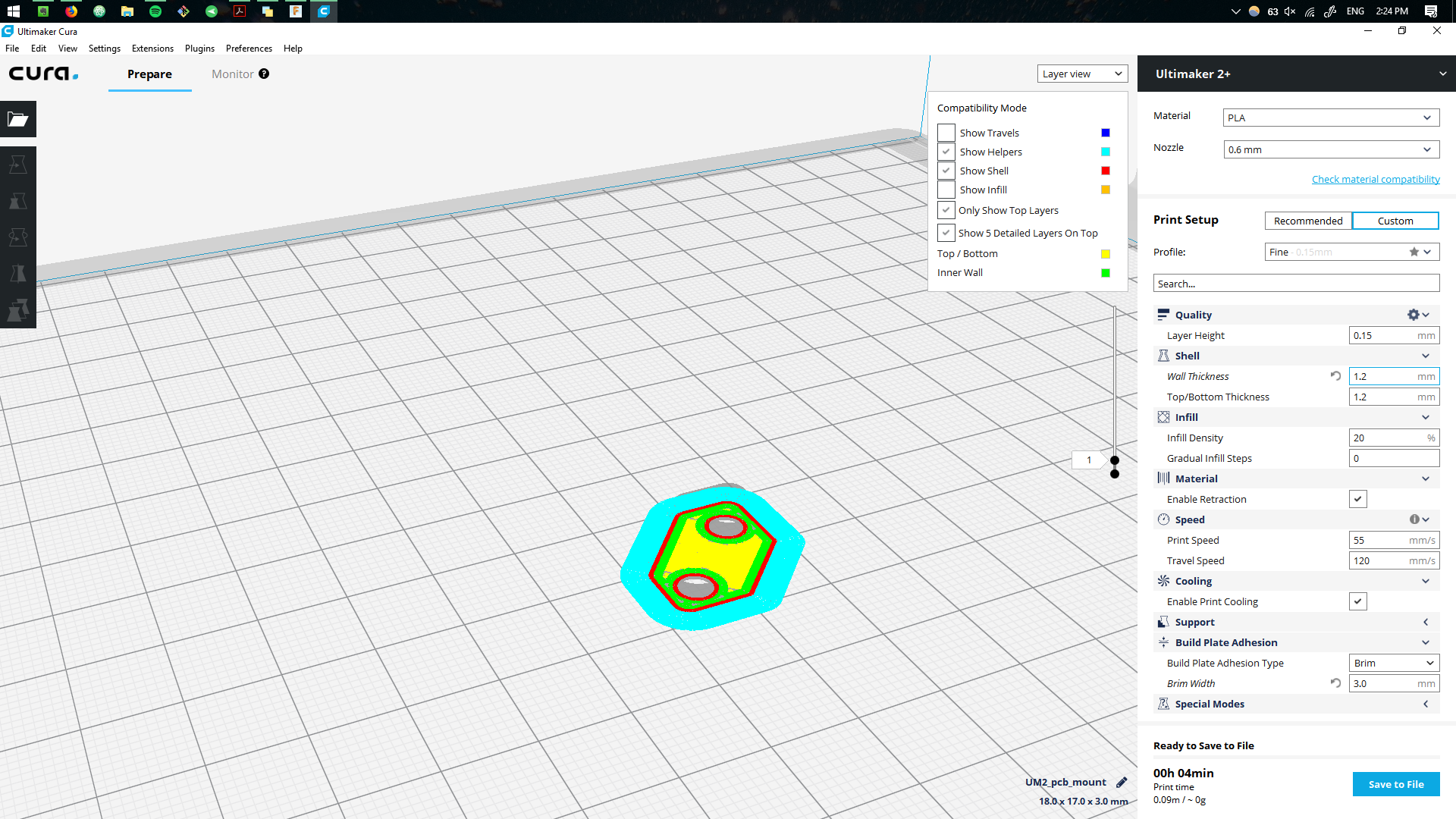Click the settings Search field
The image size is (1456, 819).
click(x=1296, y=284)
